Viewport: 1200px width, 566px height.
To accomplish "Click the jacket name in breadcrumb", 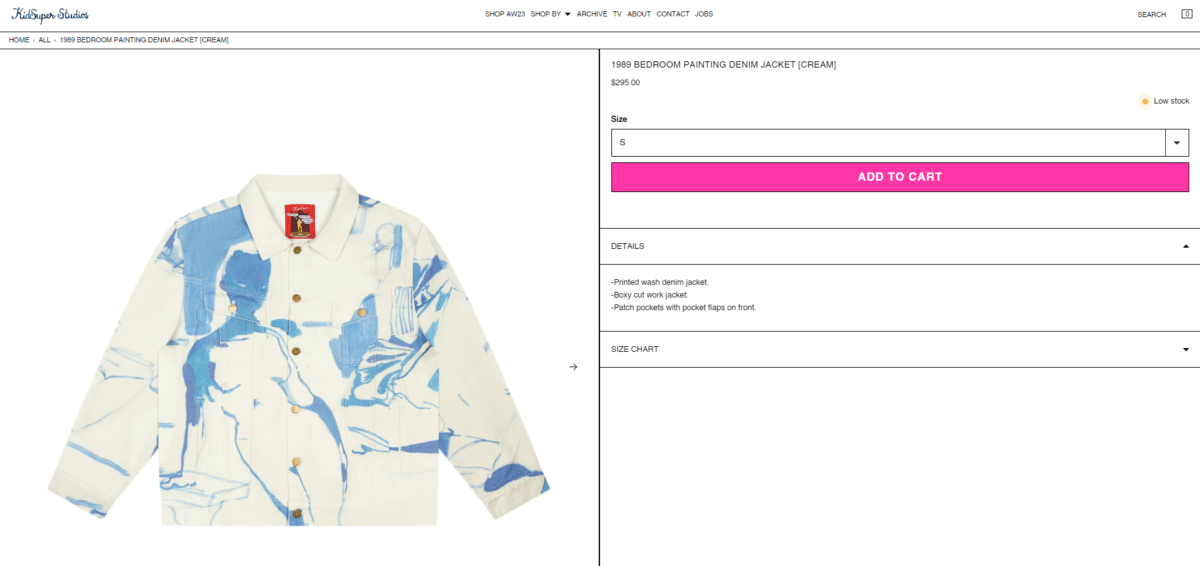I will pos(144,40).
